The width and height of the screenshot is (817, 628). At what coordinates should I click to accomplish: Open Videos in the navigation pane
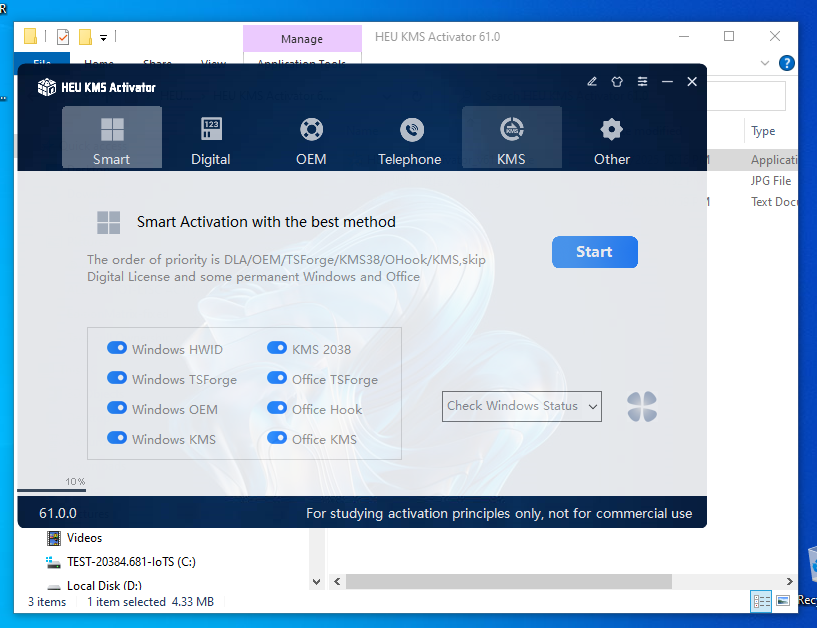tap(84, 538)
